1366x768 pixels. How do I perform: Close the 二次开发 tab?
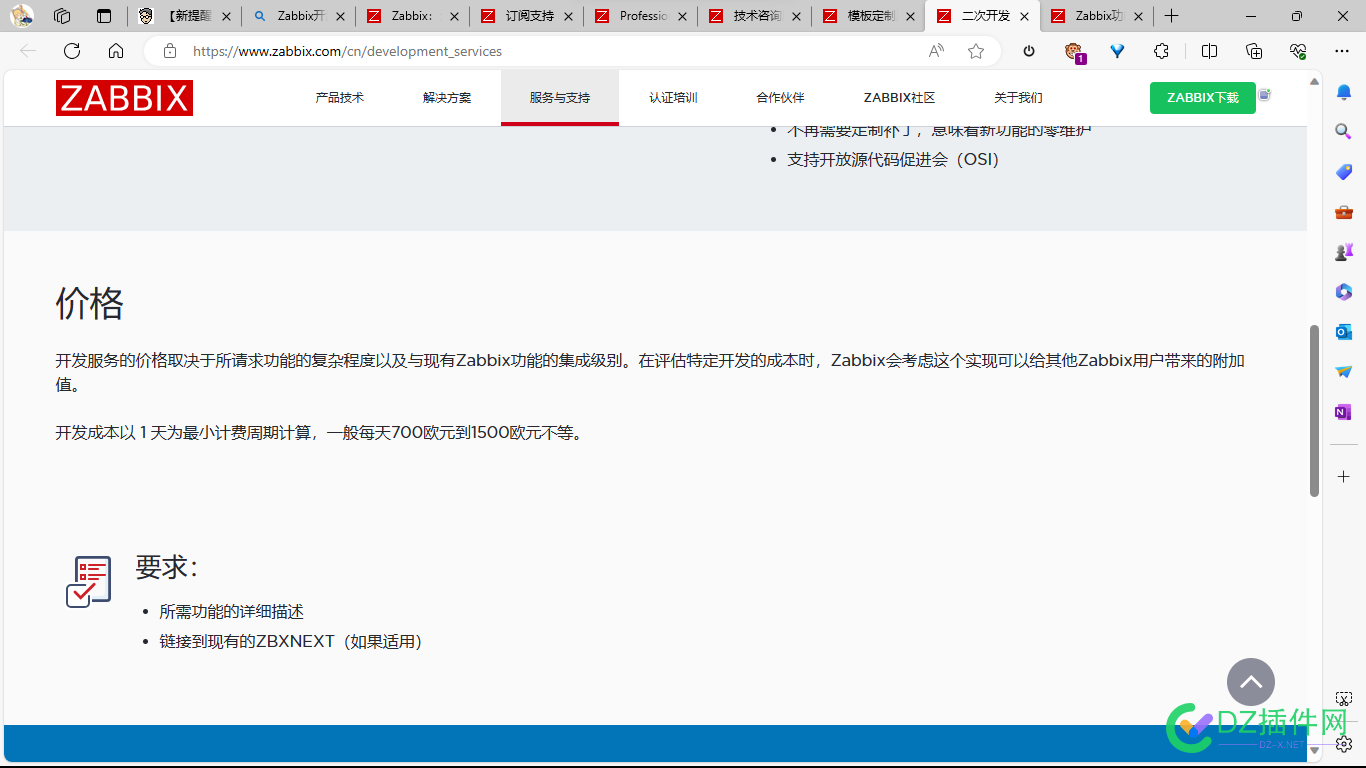coord(1024,16)
